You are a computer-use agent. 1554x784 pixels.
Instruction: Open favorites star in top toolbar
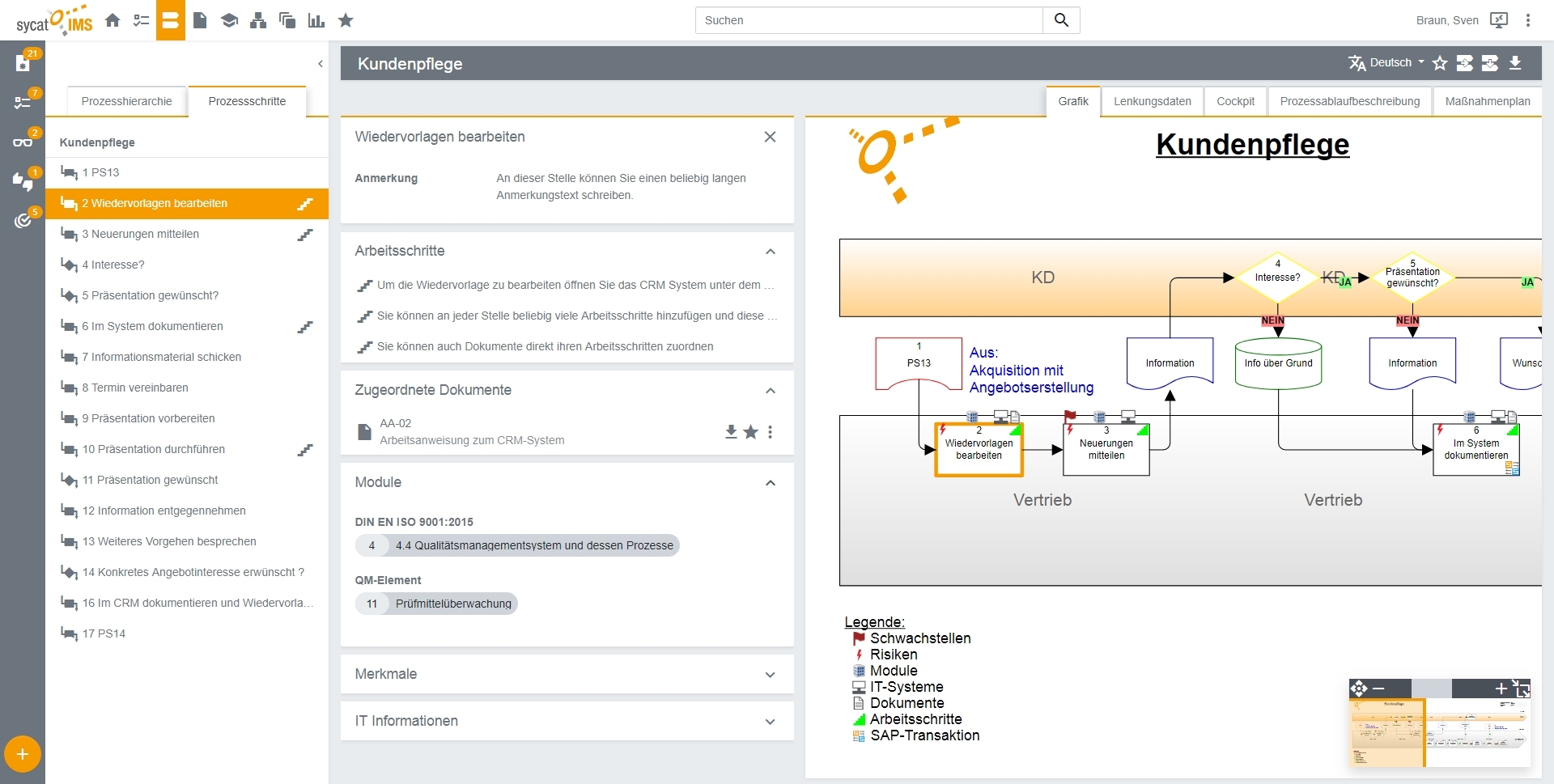coord(346,20)
